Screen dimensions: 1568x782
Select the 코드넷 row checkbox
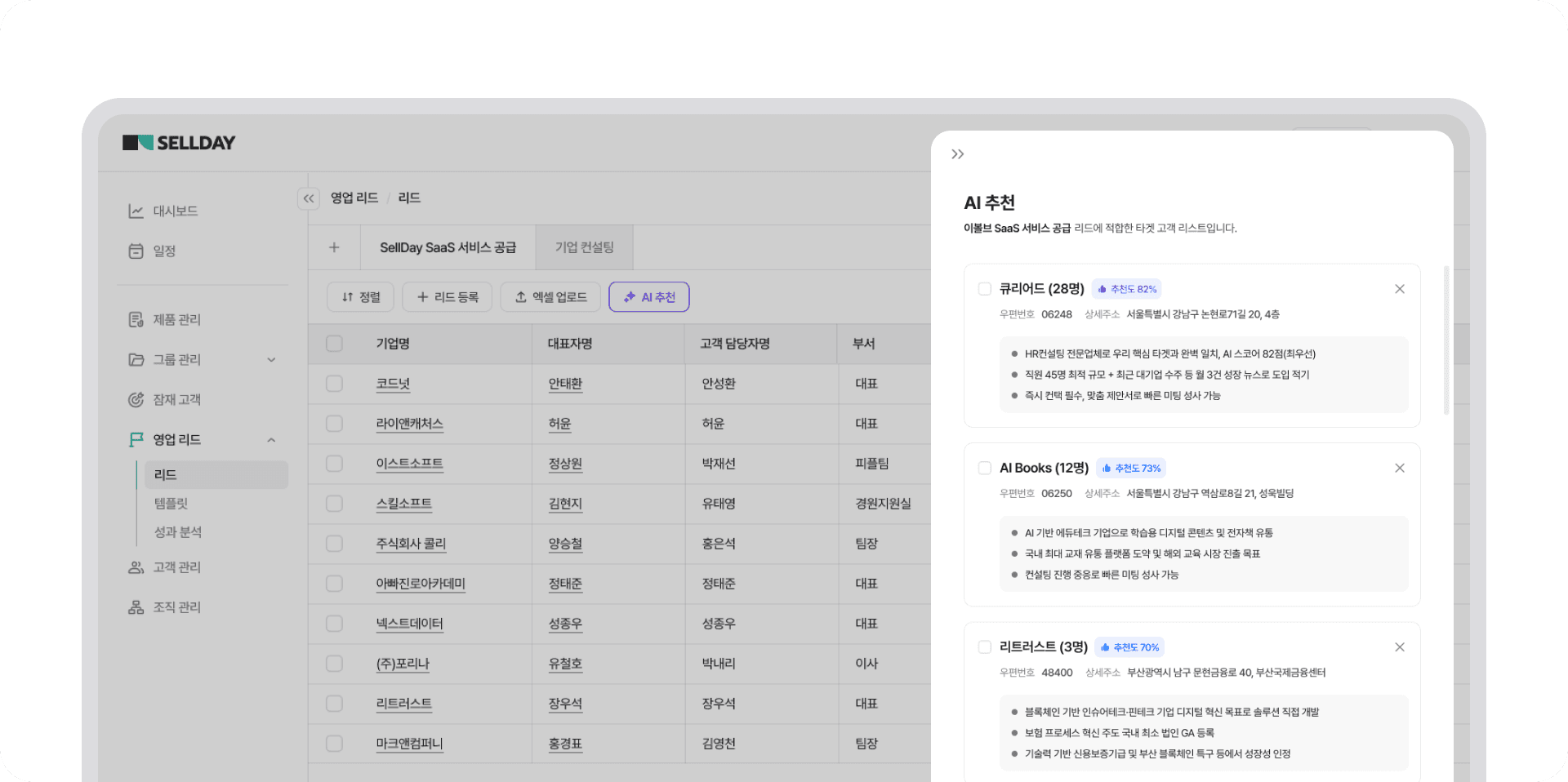(x=334, y=384)
